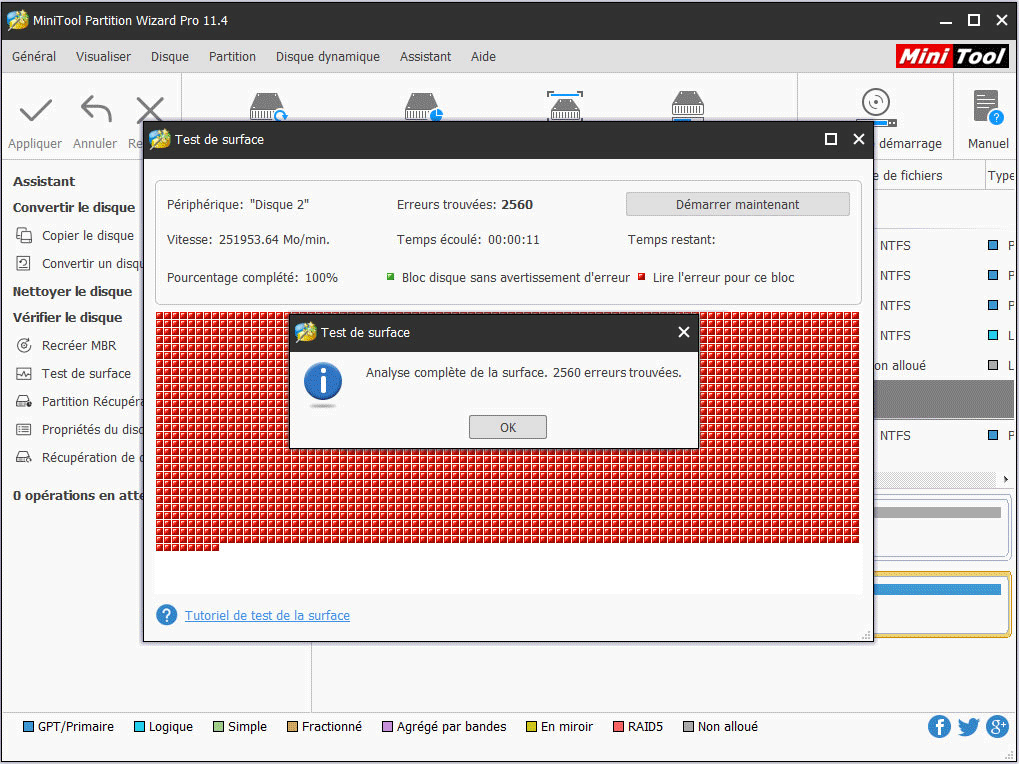1019x764 pixels.
Task: Click the Démarrer maintenant button
Action: pyautogui.click(x=738, y=204)
